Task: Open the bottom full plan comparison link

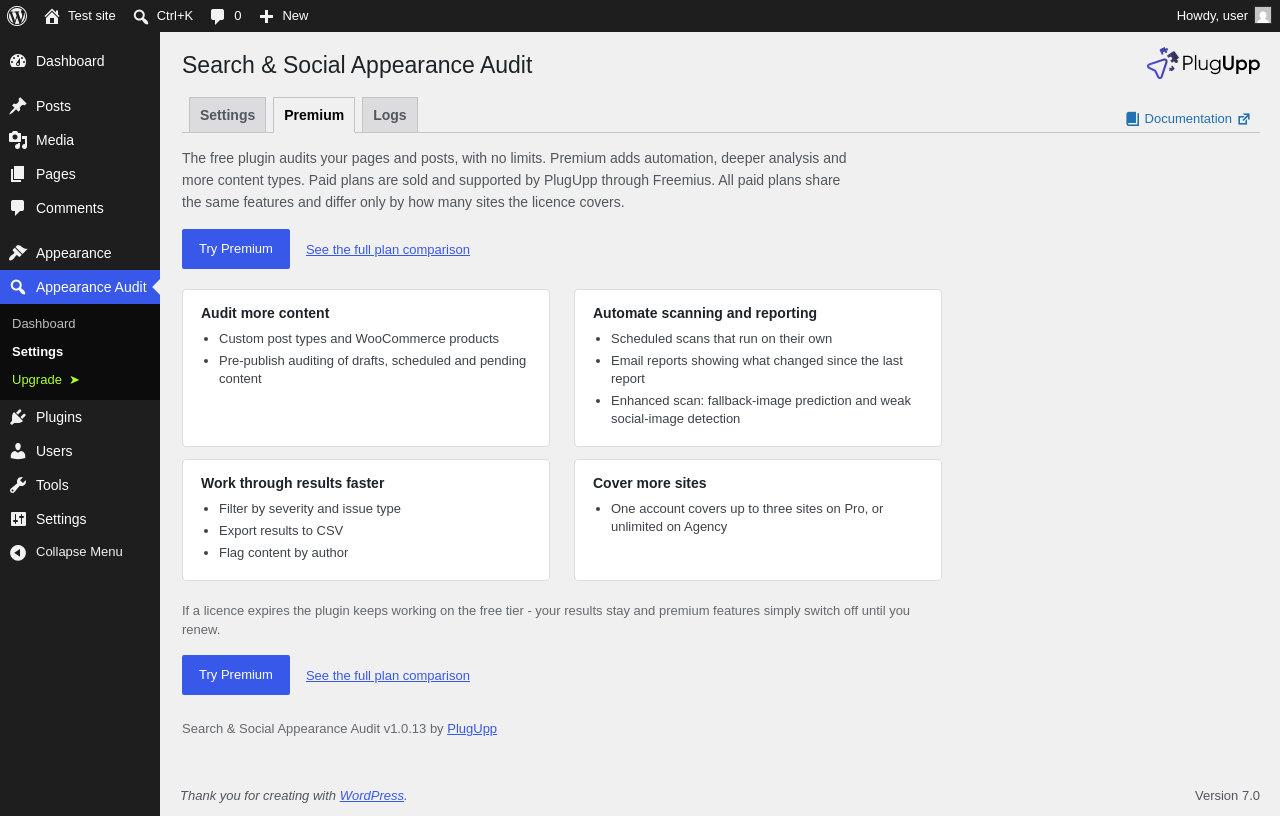Action: click(x=388, y=676)
